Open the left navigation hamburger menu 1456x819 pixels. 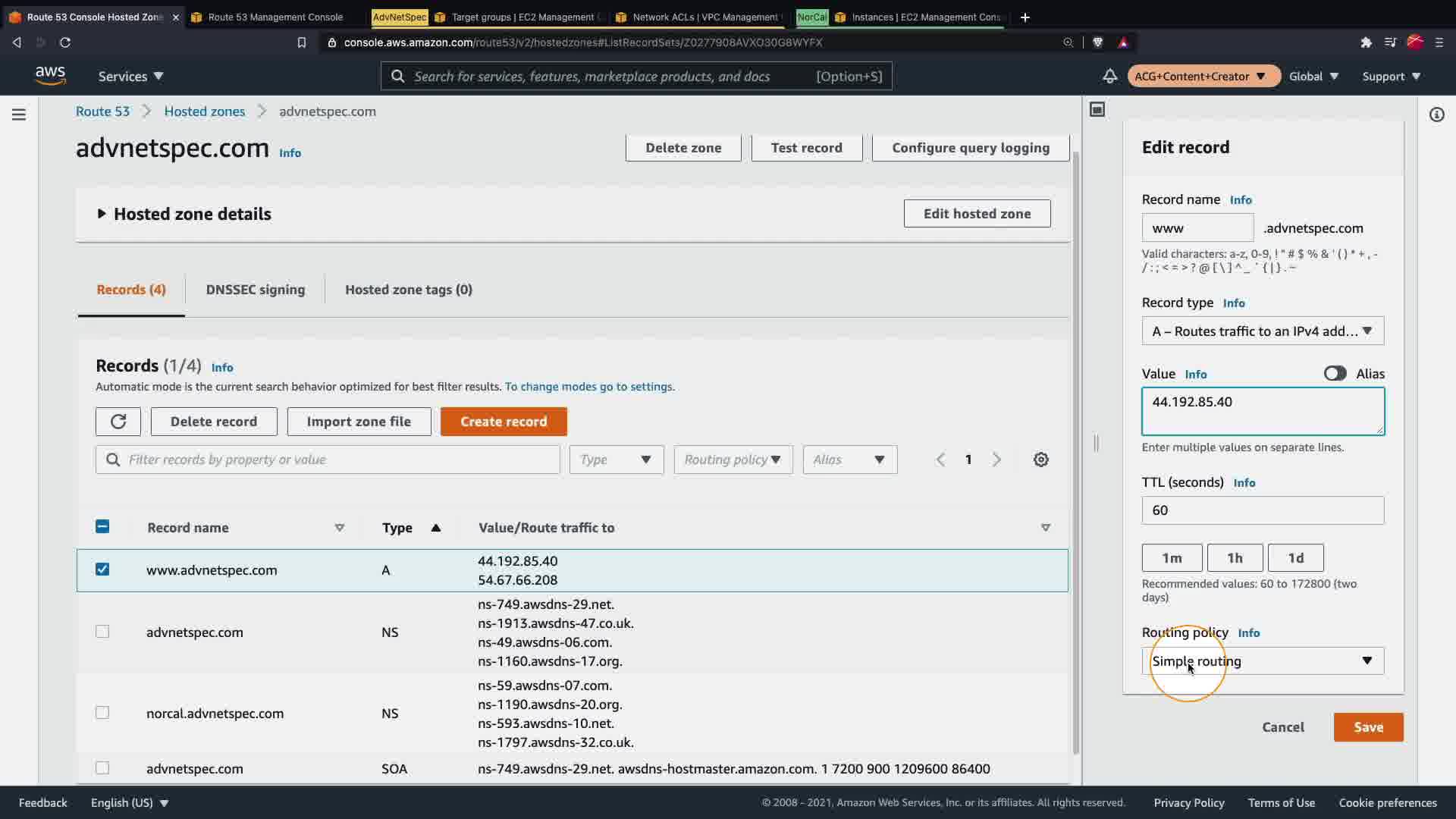coord(19,115)
